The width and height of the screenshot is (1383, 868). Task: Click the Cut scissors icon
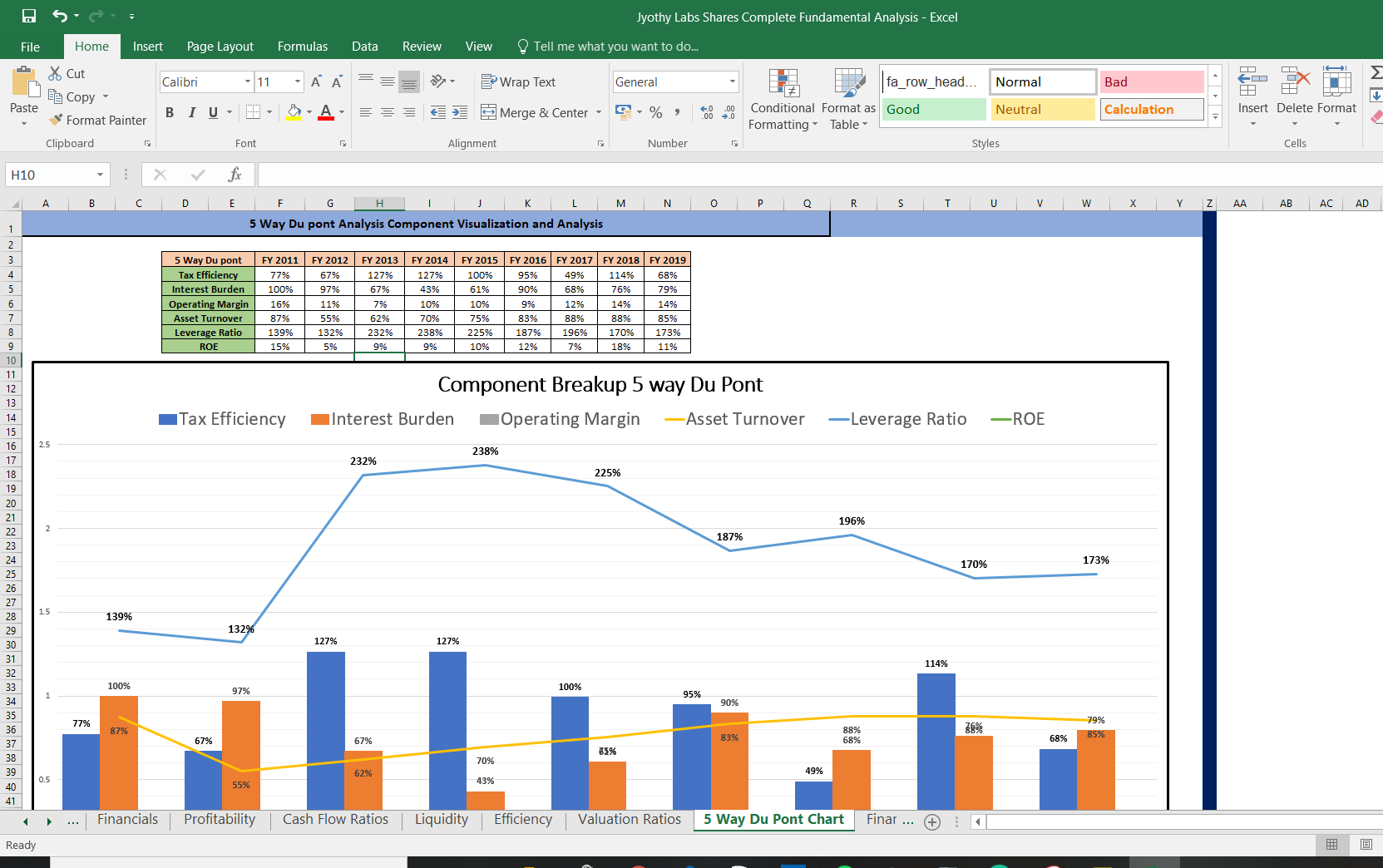[55, 73]
